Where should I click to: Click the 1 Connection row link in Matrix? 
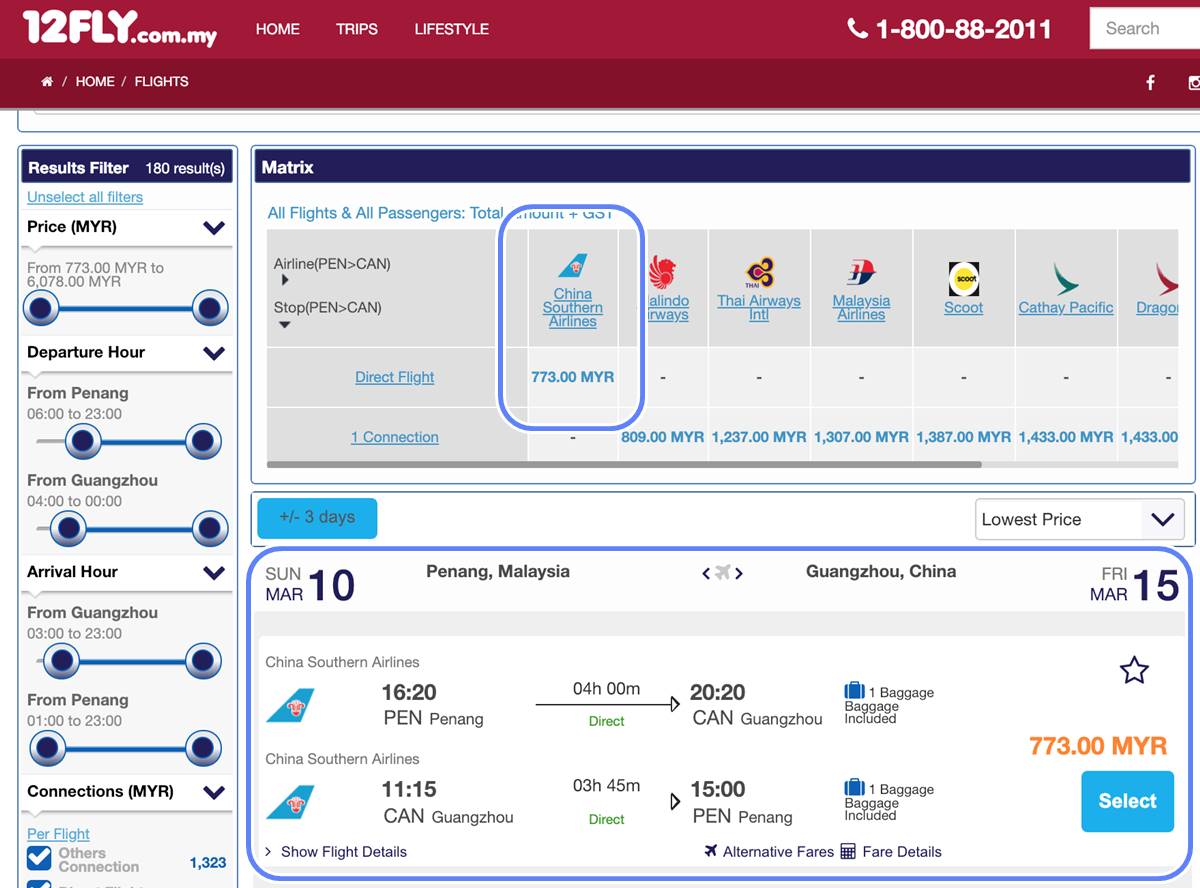click(x=395, y=437)
